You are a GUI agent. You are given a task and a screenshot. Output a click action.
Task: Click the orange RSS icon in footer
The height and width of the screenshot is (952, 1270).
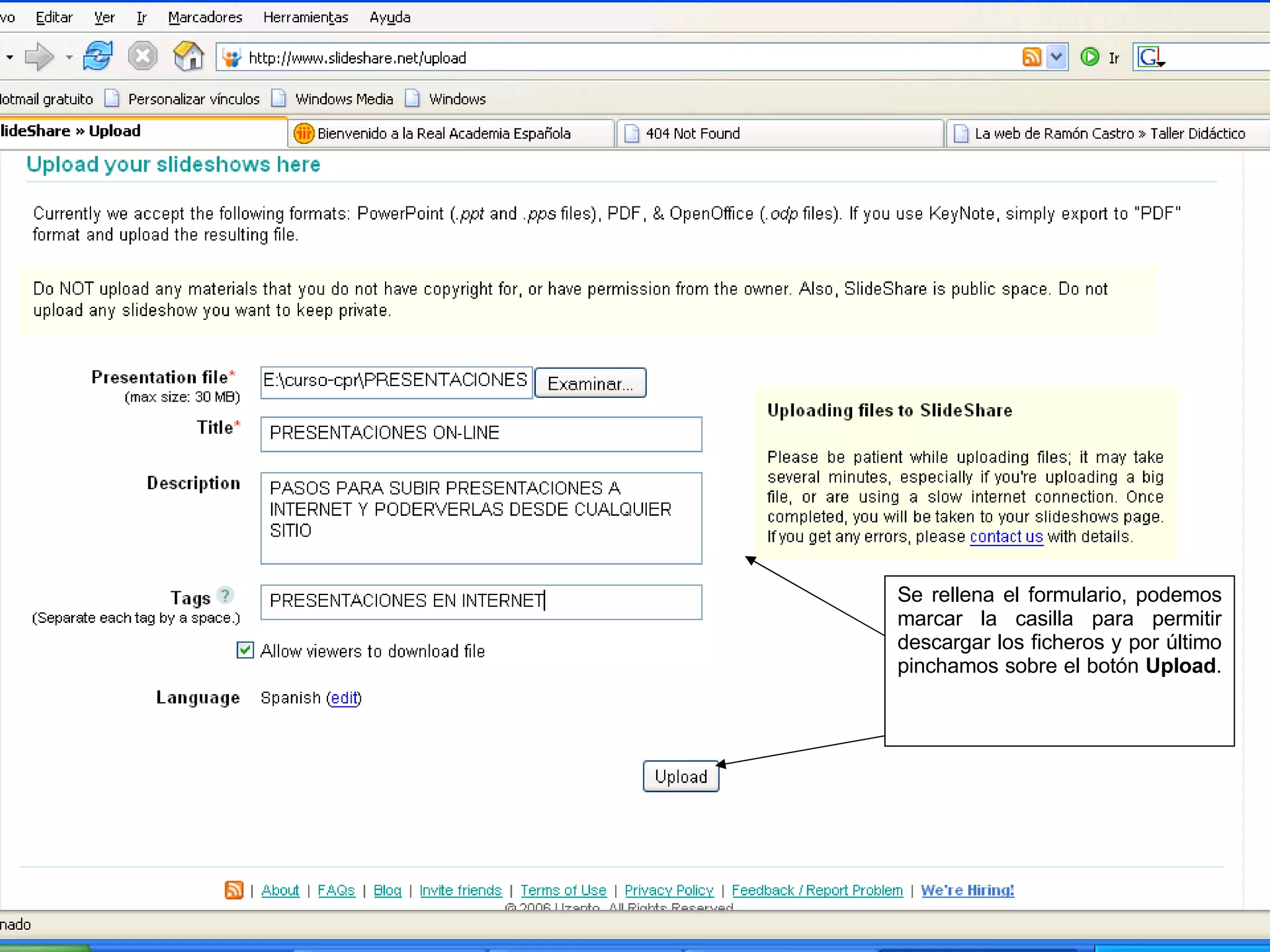pyautogui.click(x=234, y=890)
